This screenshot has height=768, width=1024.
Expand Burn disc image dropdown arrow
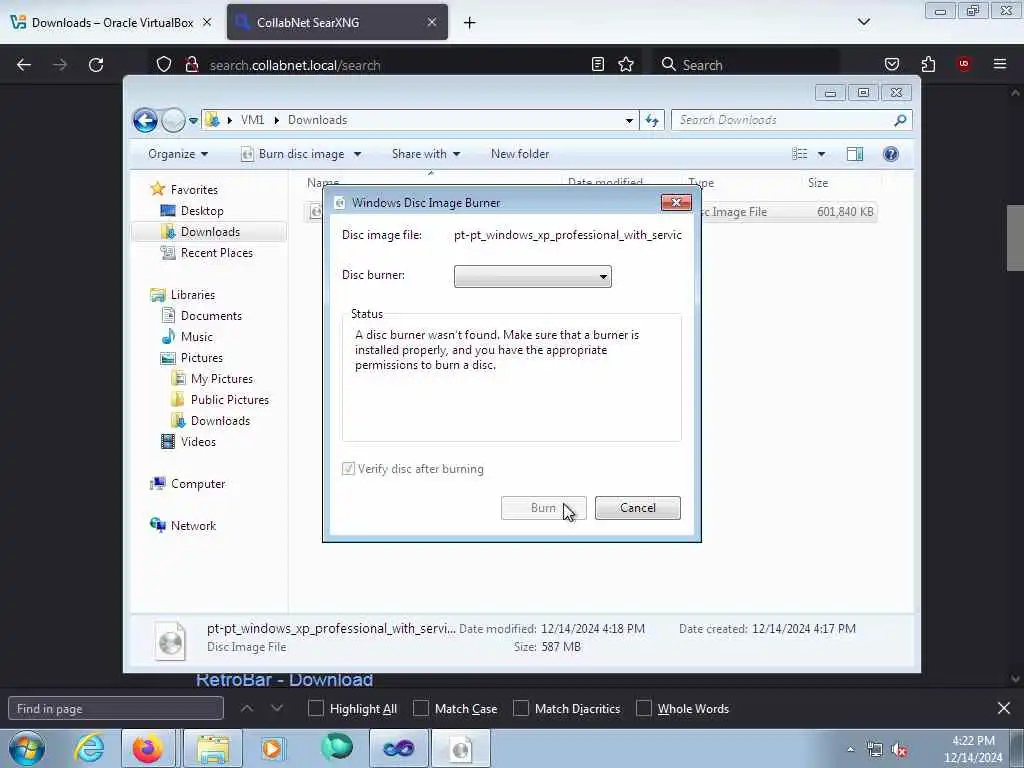(x=357, y=154)
